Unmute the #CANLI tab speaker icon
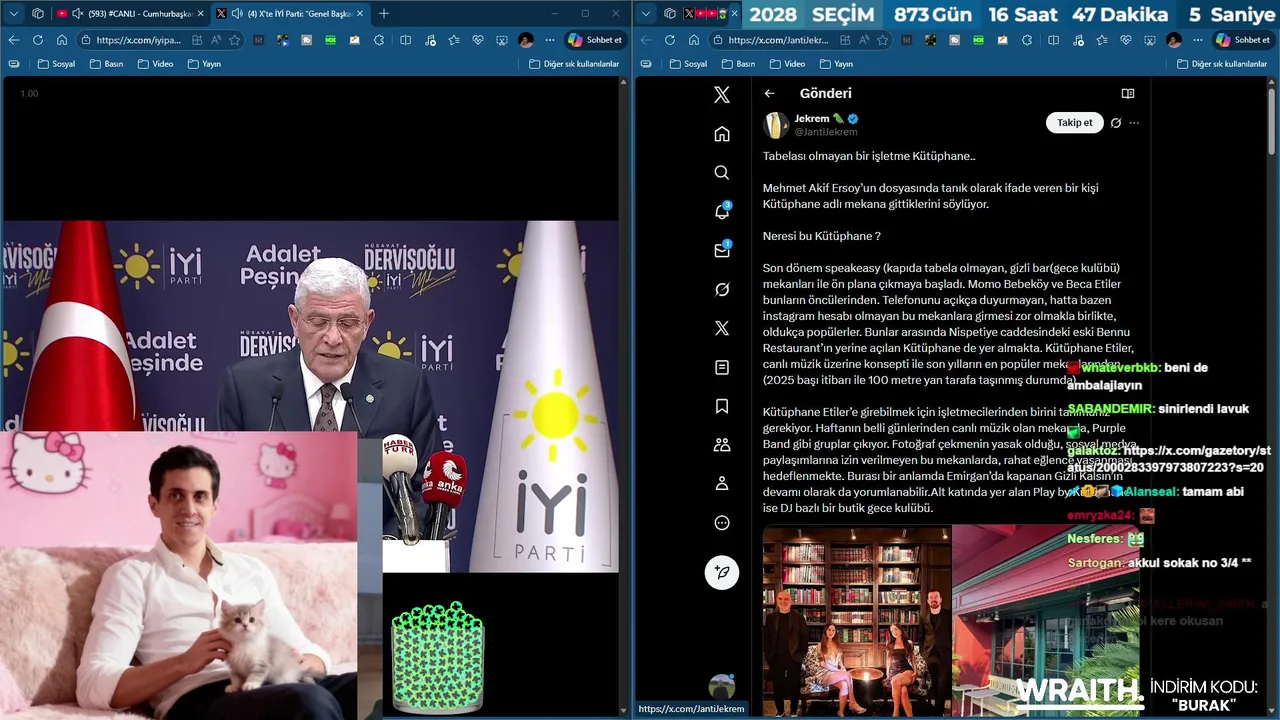This screenshot has width=1280, height=720. 78,13
